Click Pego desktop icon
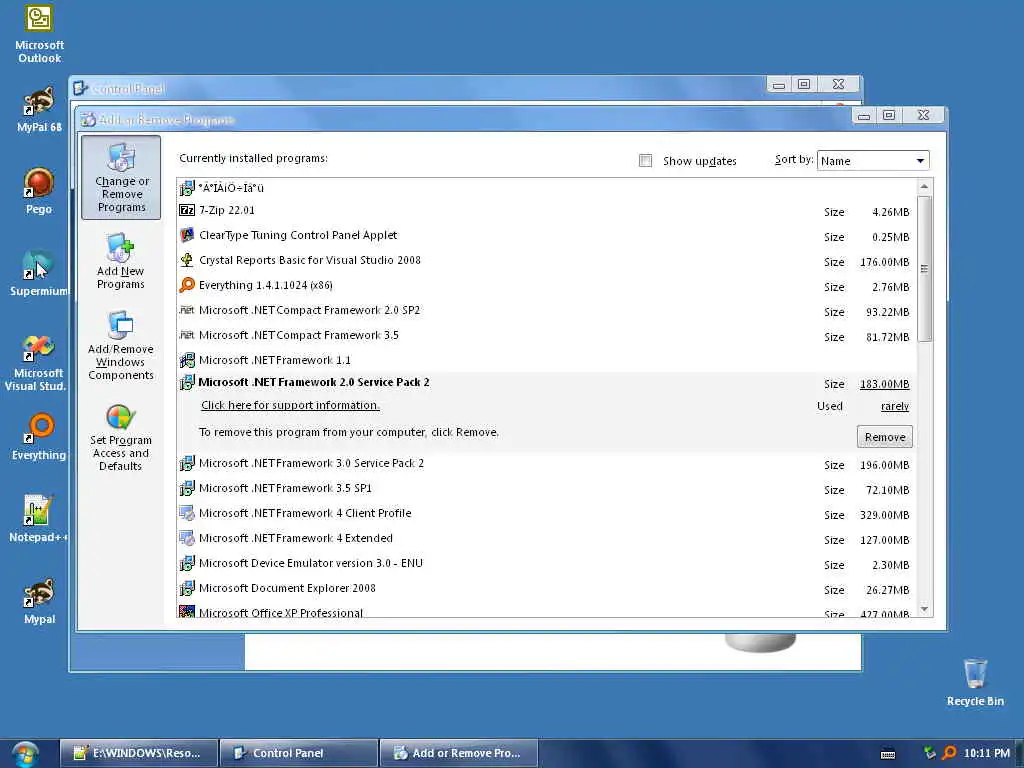Image resolution: width=1024 pixels, height=768 pixels. pos(39,191)
